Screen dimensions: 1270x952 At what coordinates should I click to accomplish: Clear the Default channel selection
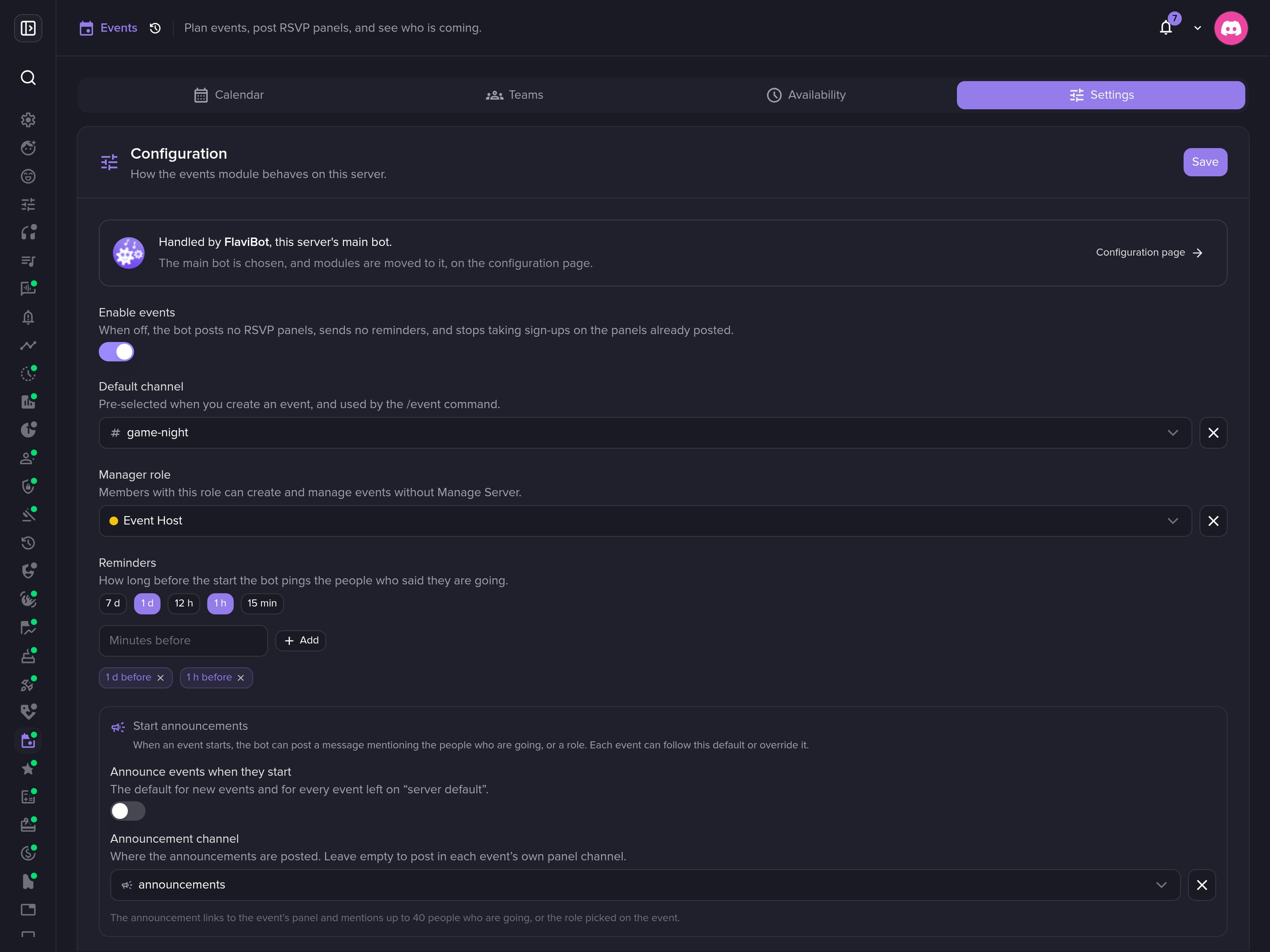click(x=1213, y=433)
